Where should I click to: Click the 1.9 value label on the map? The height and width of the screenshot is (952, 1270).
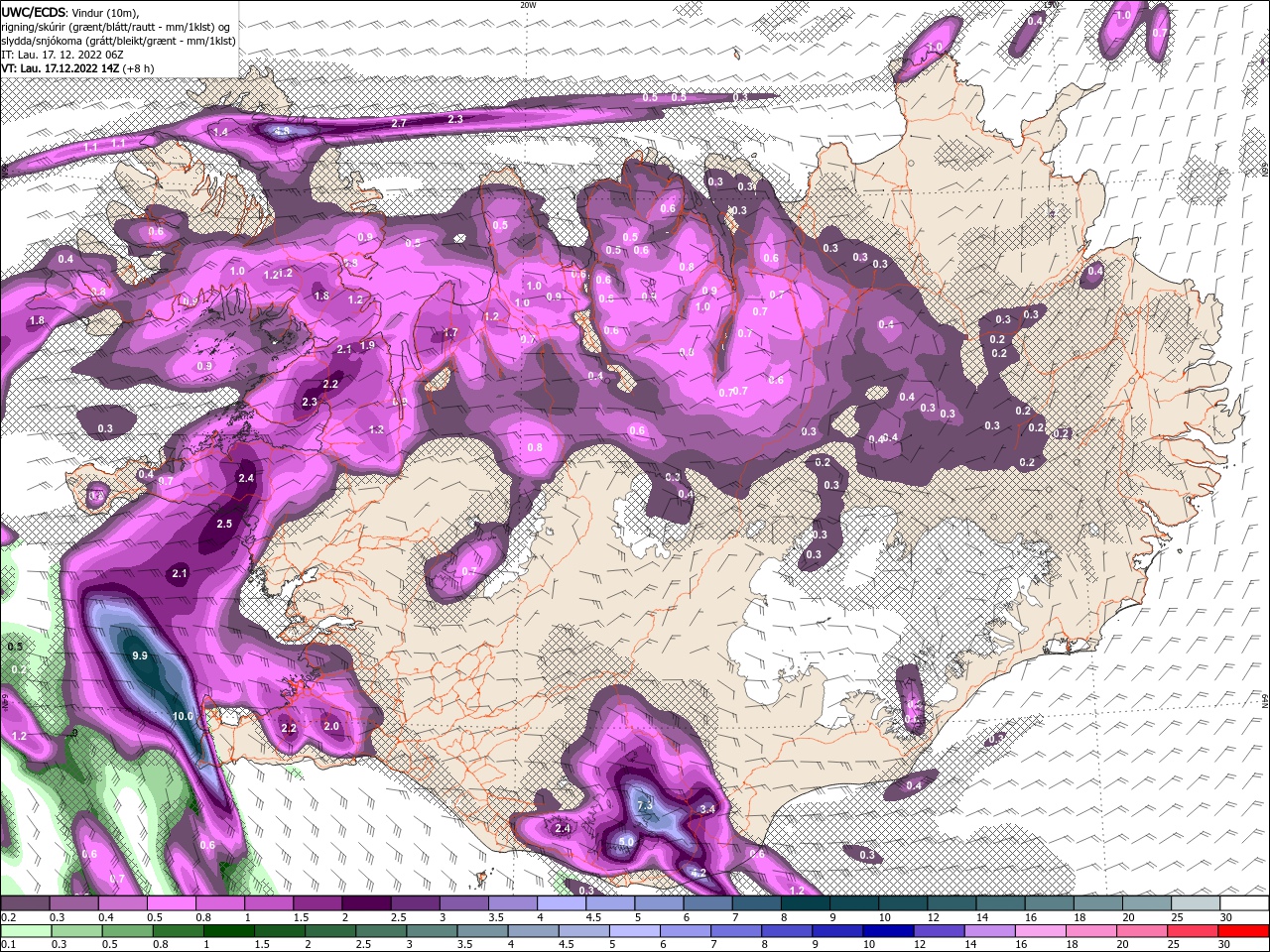pos(367,345)
